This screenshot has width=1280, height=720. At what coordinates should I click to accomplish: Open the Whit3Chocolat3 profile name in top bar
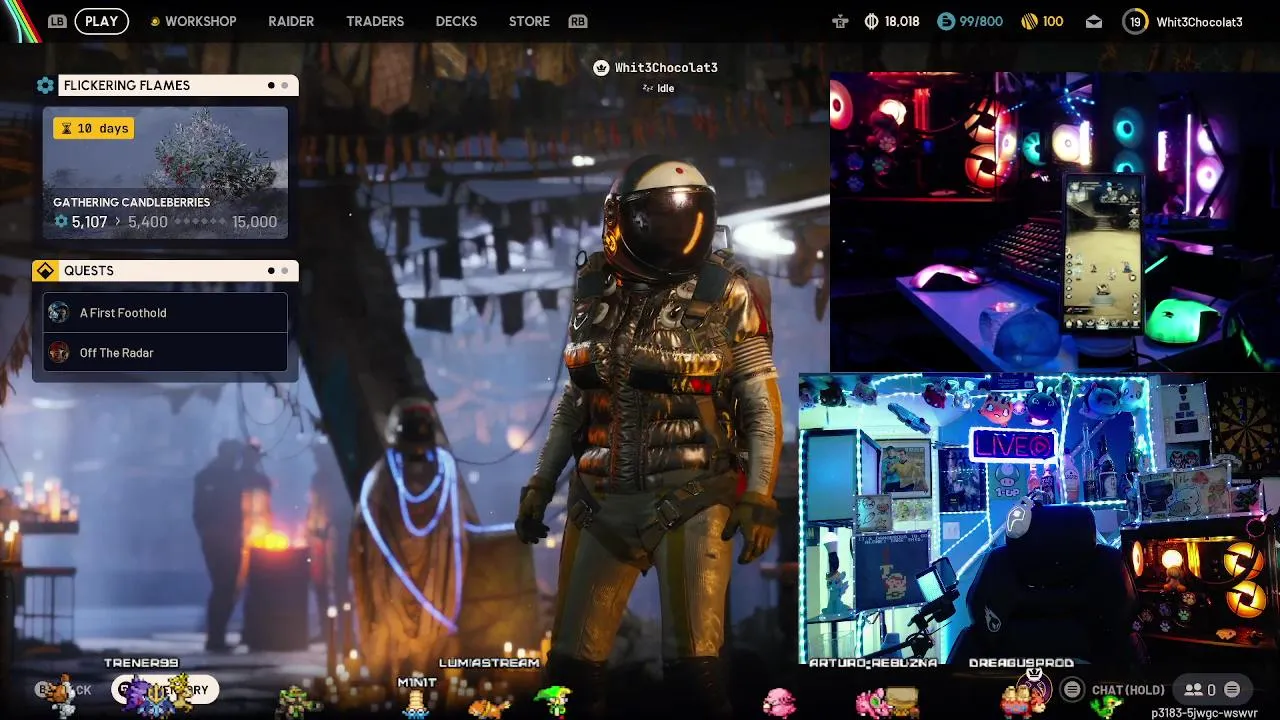[1199, 21]
